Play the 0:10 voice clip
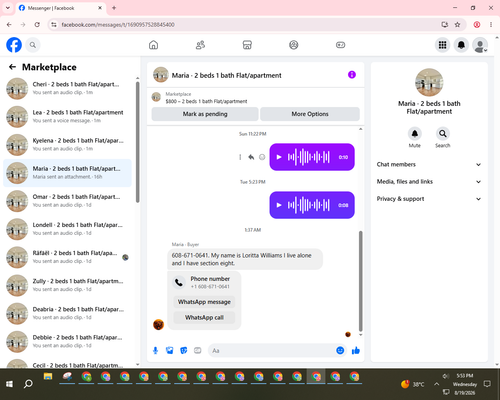500x400 pixels. coord(279,157)
